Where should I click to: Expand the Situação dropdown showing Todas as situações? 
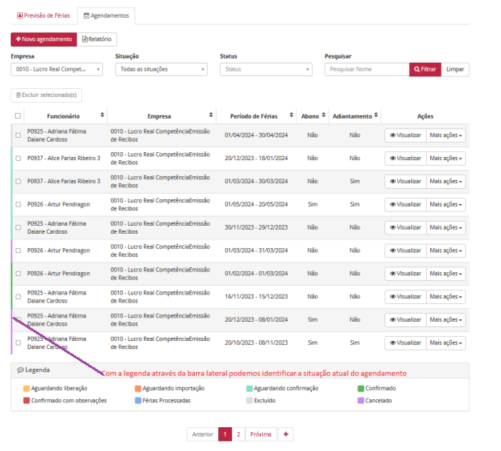tap(161, 69)
